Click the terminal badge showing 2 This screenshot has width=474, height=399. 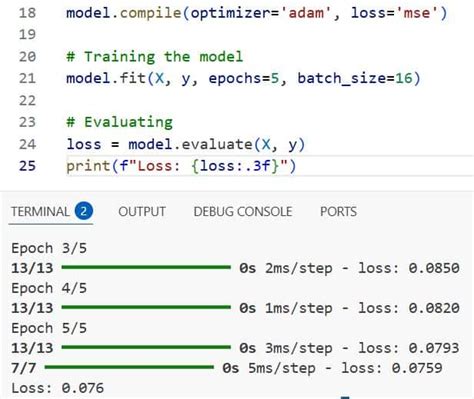84,211
